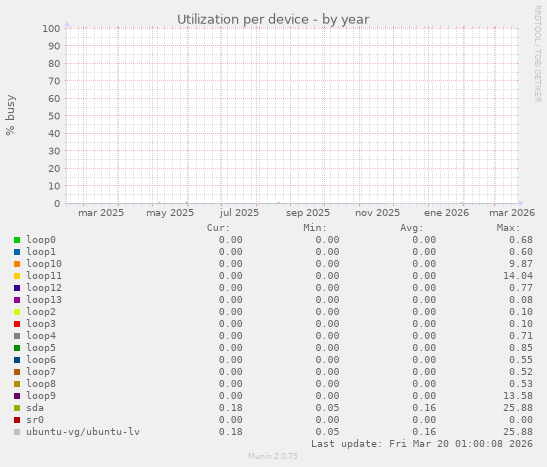Image resolution: width=547 pixels, height=467 pixels.
Task: Click the loop5 dark green swatch
Action: click(17, 348)
